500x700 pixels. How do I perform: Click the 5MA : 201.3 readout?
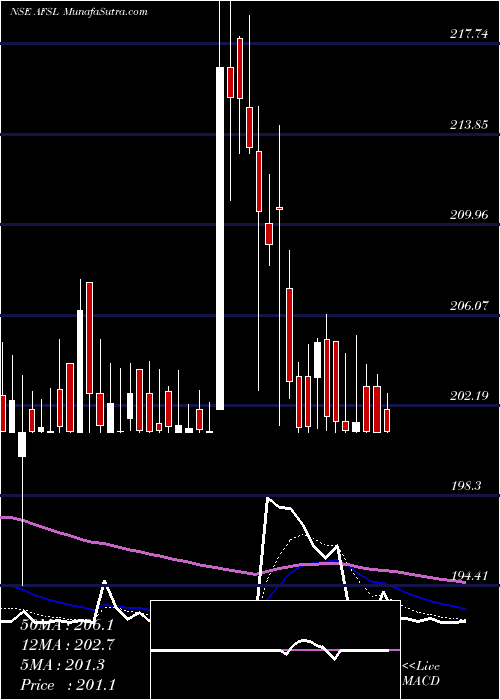(x=62, y=665)
